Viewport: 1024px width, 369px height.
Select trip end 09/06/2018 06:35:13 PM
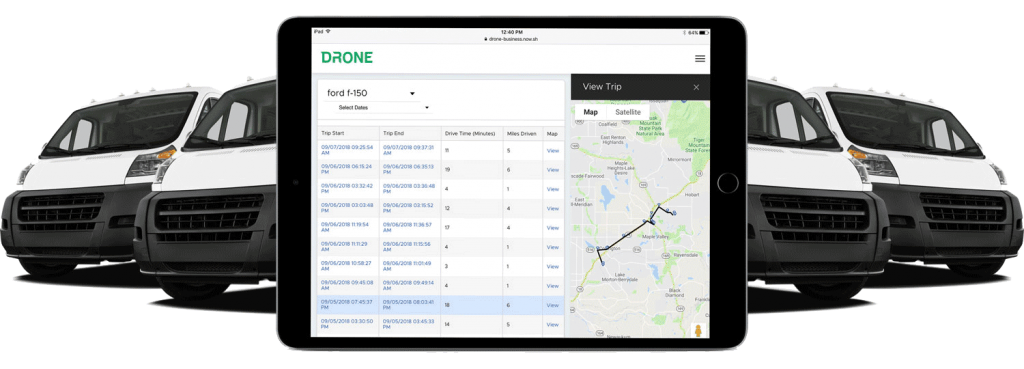tap(409, 170)
